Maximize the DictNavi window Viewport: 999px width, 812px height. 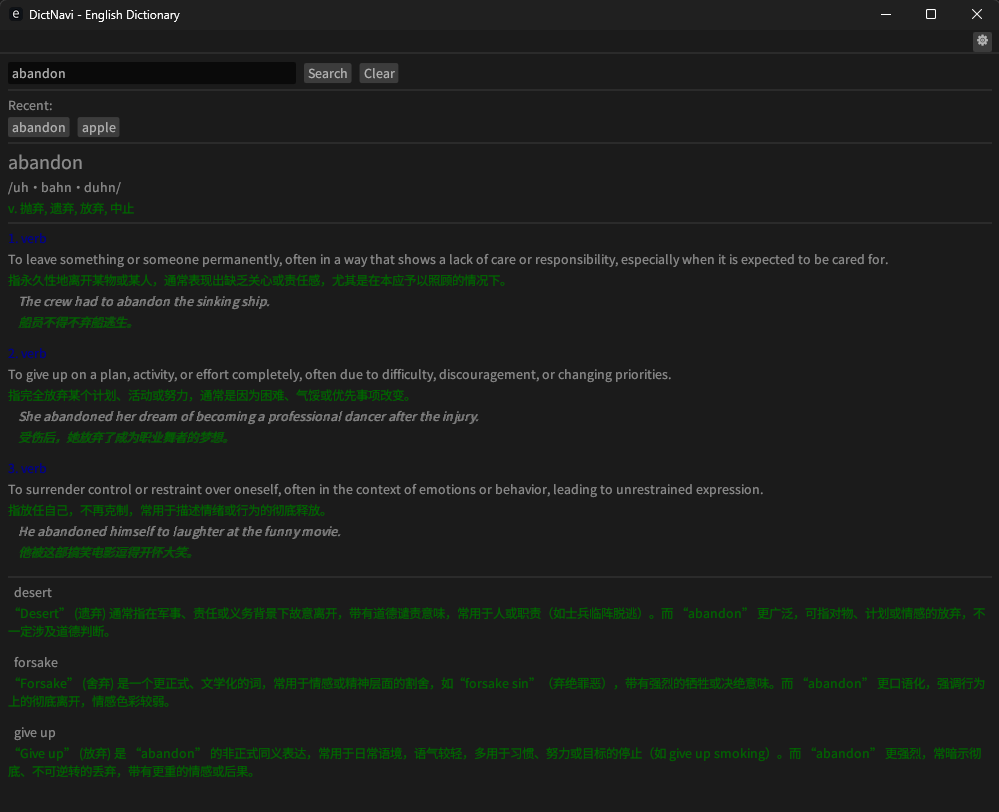931,15
